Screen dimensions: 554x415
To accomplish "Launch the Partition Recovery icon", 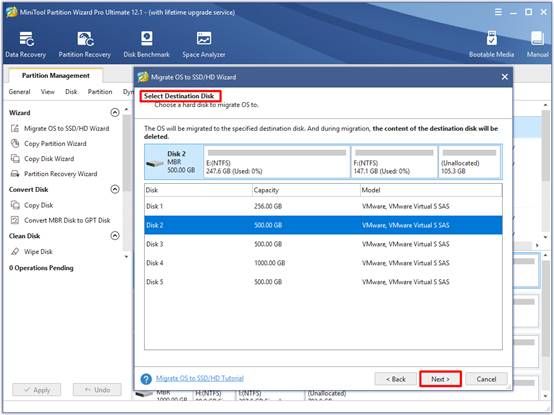I will tap(85, 39).
